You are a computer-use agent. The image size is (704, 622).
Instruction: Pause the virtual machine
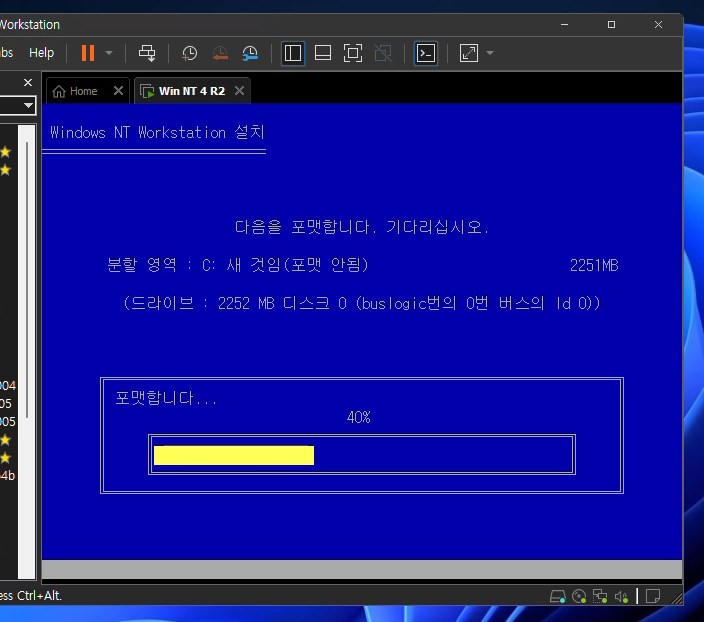pos(88,53)
